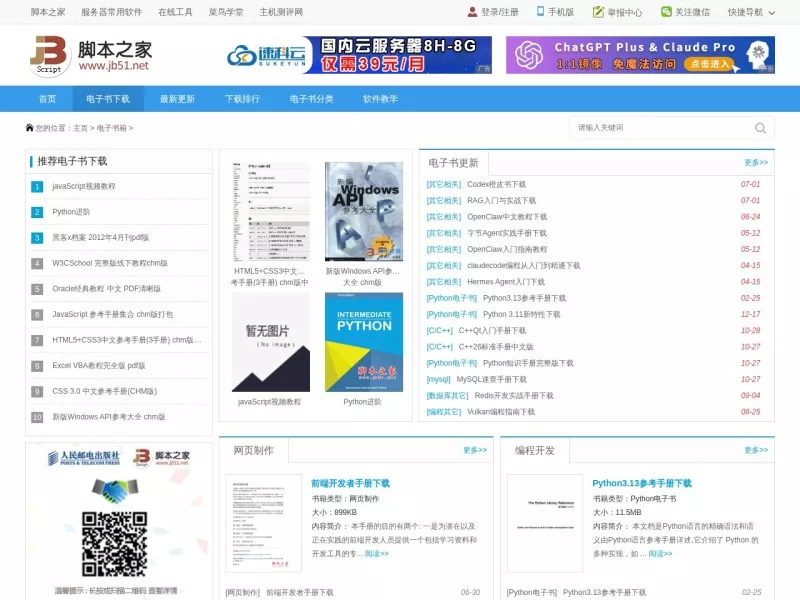Open Vulkan编程指南下载 entry
Screen dimensions: 800x600
(x=501, y=412)
